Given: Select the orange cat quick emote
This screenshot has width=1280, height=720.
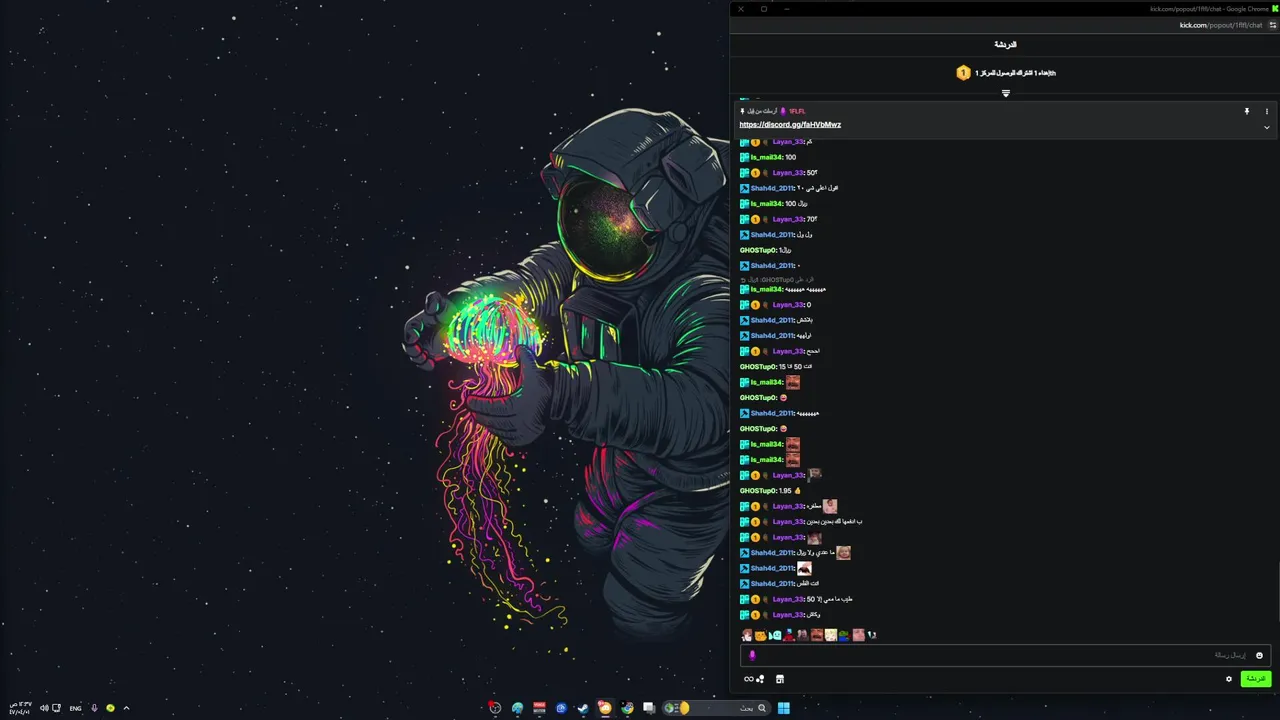Looking at the screenshot, I should (761, 635).
